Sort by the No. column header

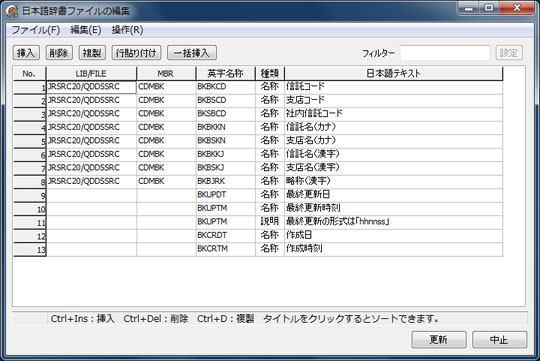coord(29,73)
